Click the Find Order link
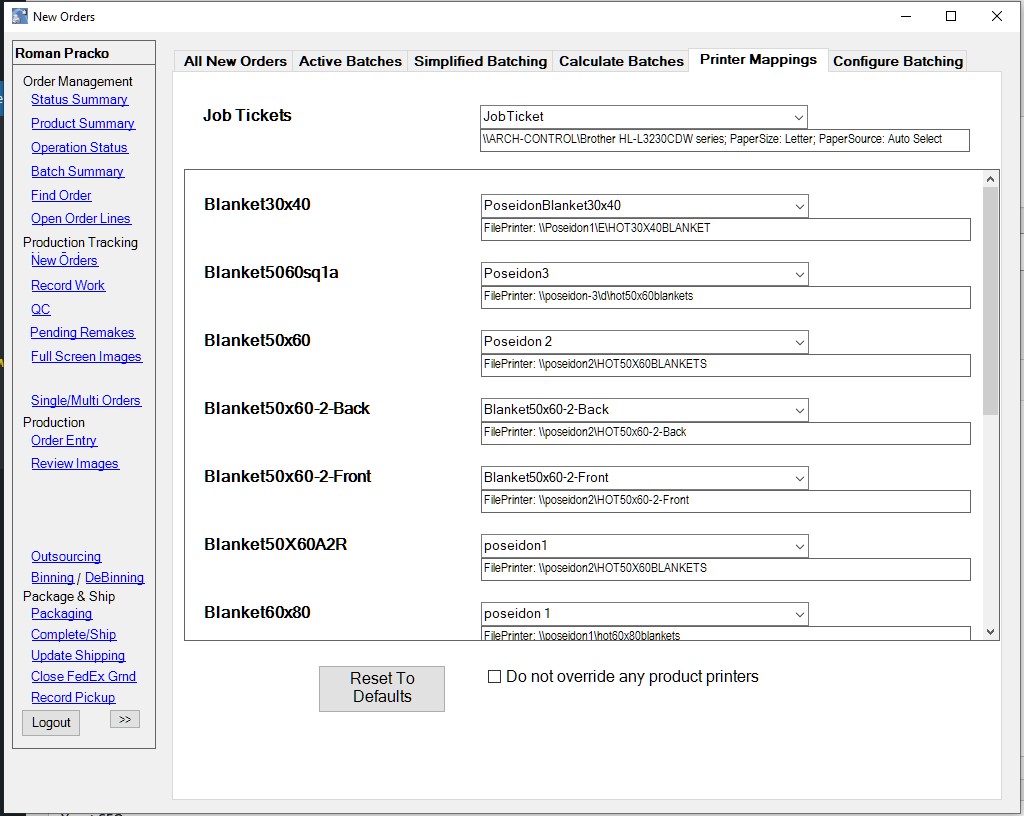Screen dimensions: 1024x816 pos(61,196)
